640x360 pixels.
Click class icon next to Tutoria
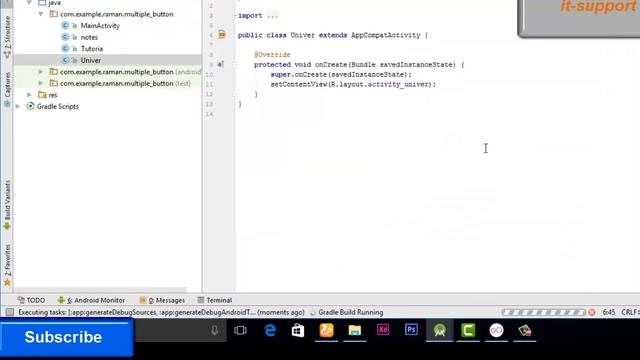(65, 48)
